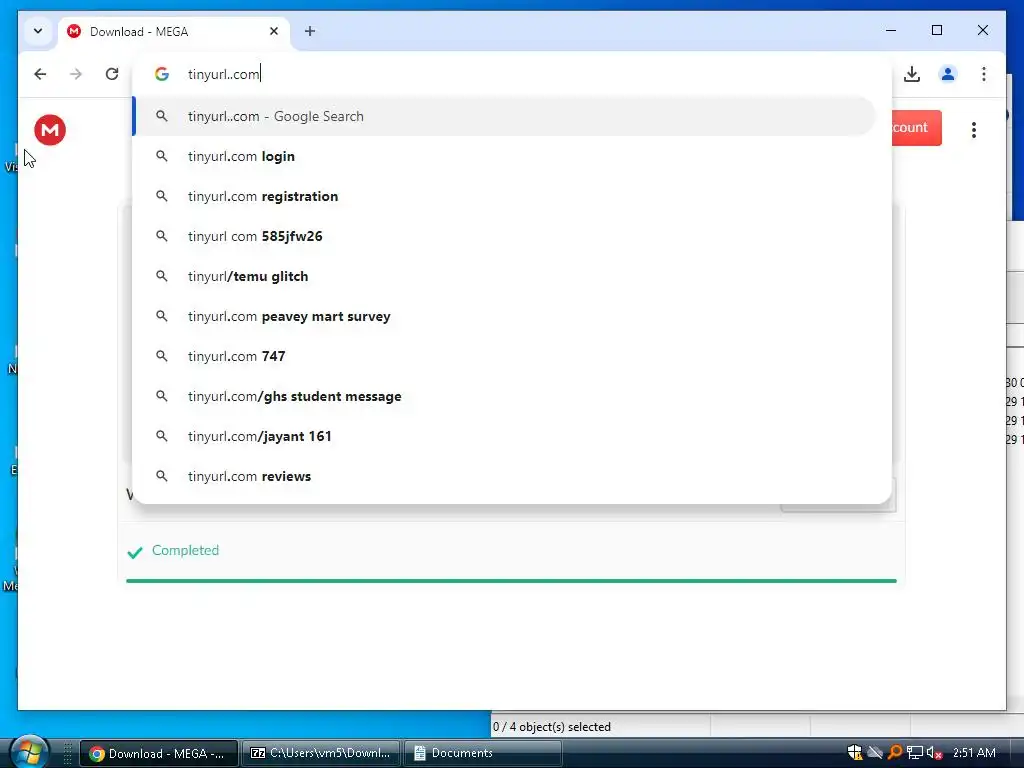Image resolution: width=1024 pixels, height=768 pixels.
Task: Open Chrome's three-dot menu
Action: pyautogui.click(x=984, y=74)
